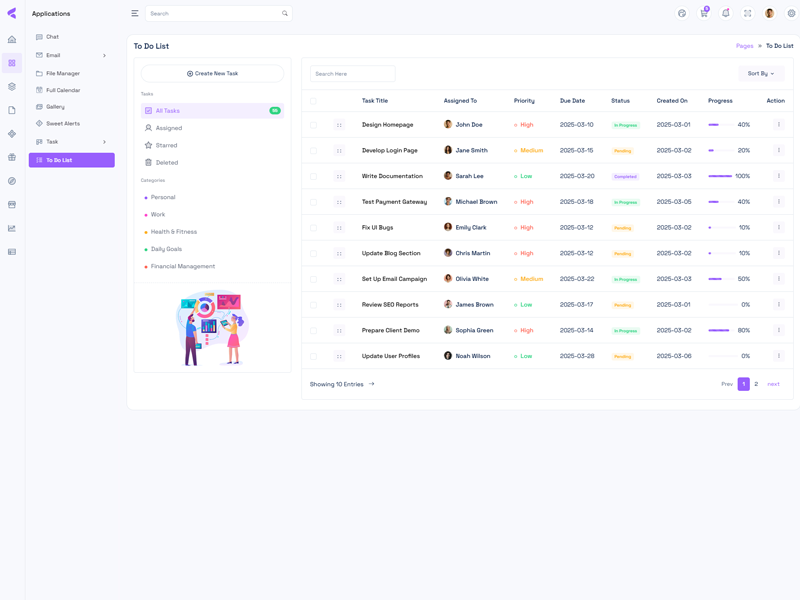Click the home icon in left rail

click(x=12, y=40)
